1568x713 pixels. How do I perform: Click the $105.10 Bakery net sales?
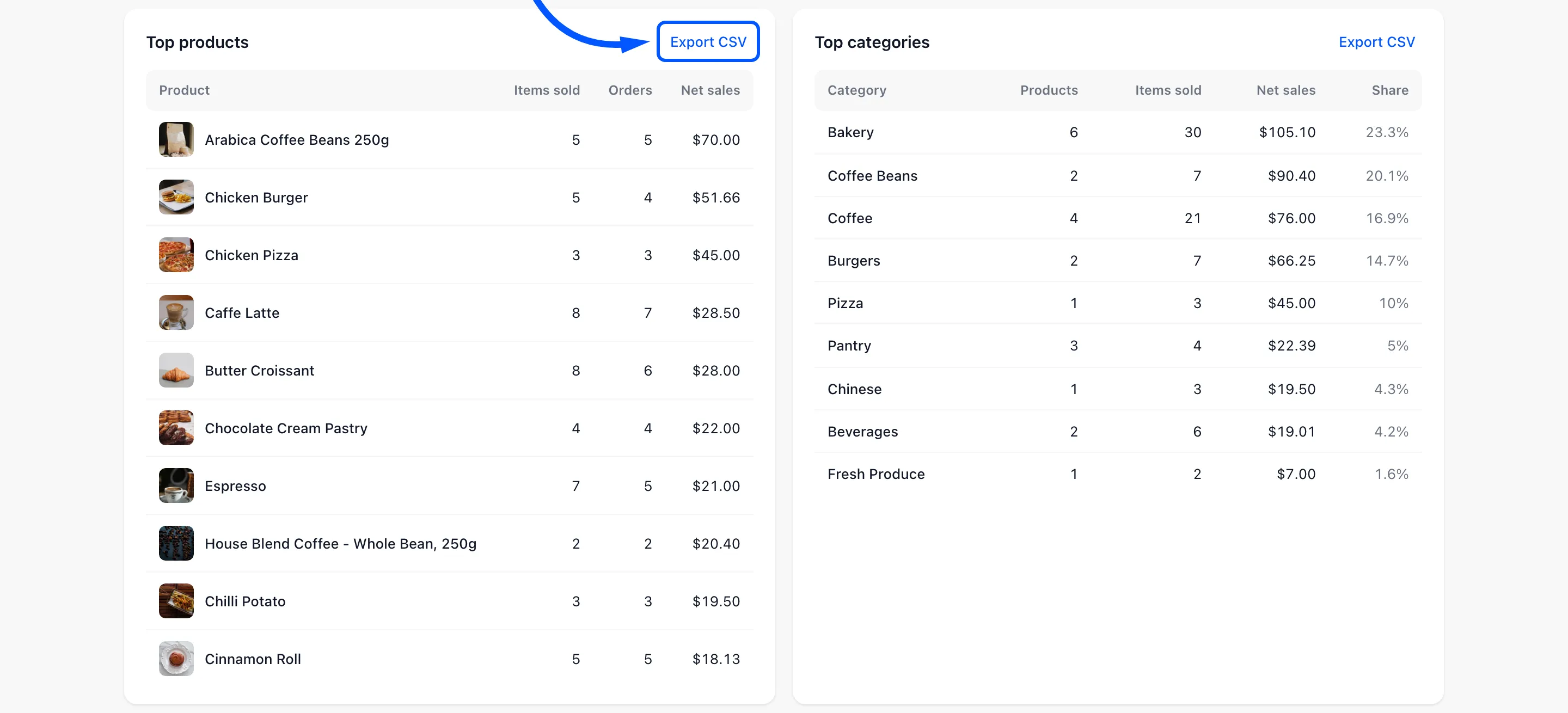1287,133
